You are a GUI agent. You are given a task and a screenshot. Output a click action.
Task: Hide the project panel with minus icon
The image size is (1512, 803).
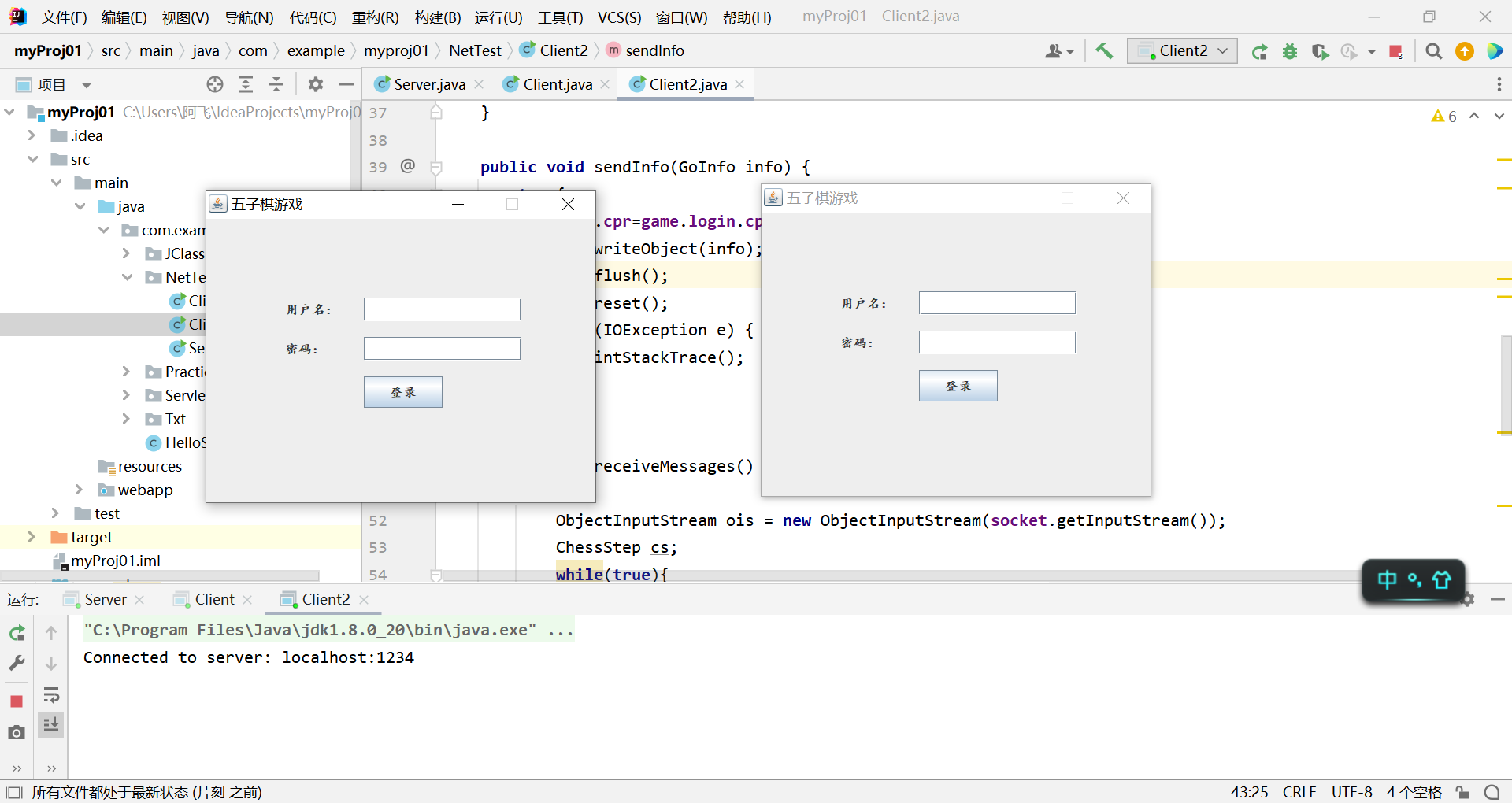coord(346,84)
